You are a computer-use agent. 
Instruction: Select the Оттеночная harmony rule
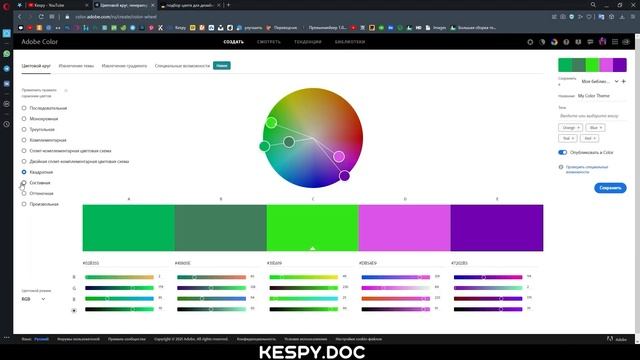(x=38, y=193)
